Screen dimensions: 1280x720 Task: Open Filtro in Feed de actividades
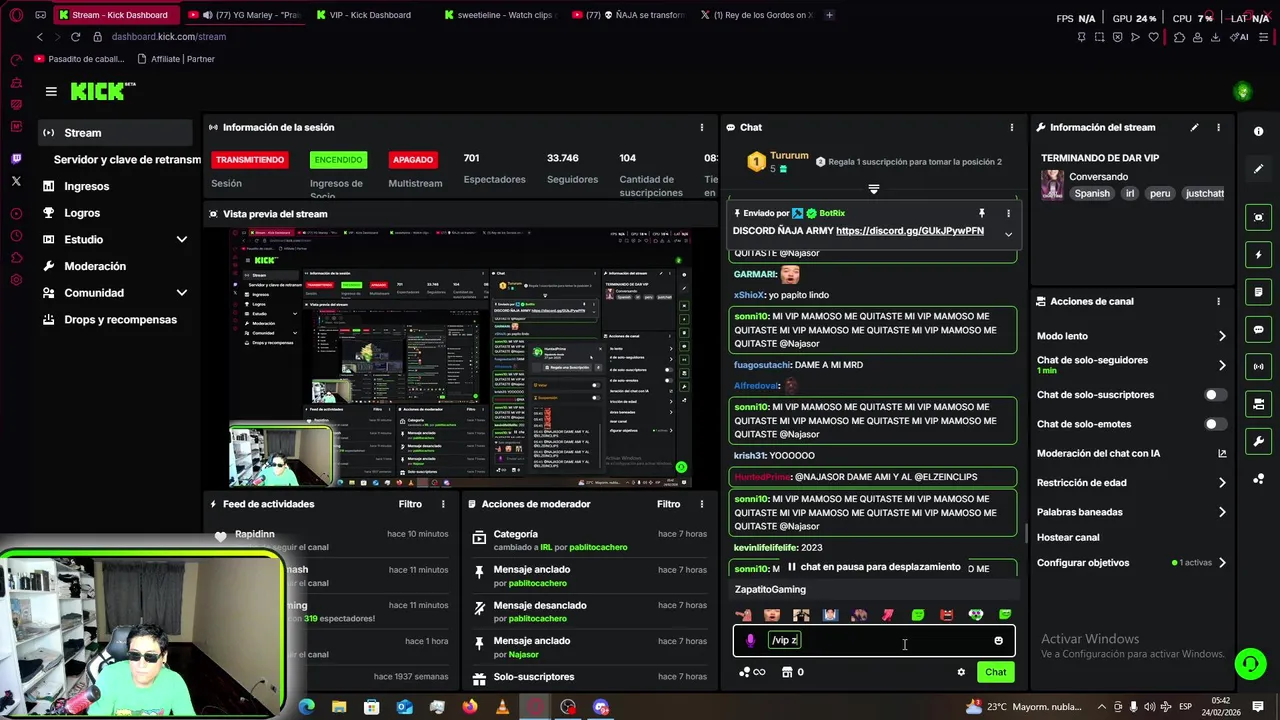tap(410, 504)
